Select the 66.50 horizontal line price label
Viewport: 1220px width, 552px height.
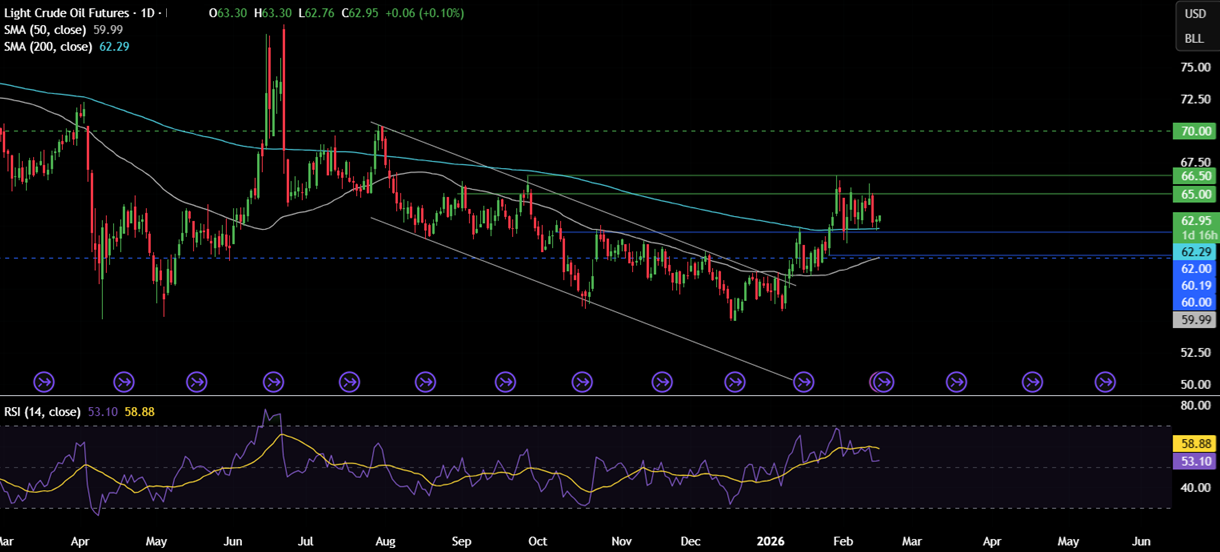tap(1196, 176)
